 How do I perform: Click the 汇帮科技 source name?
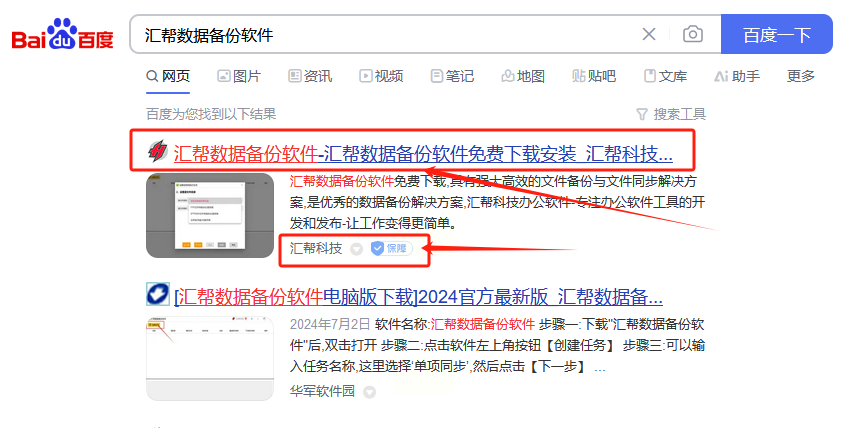coord(316,248)
